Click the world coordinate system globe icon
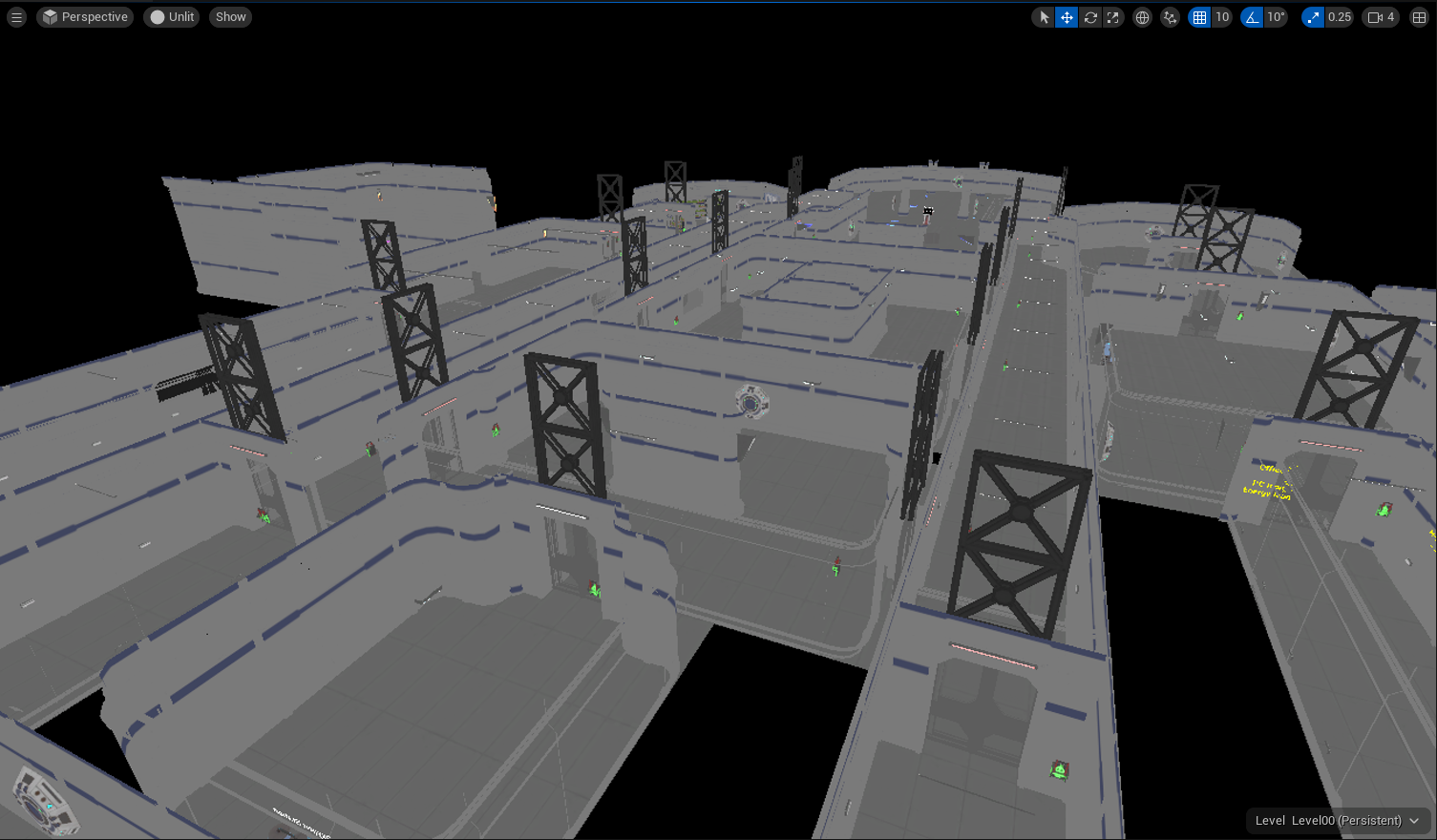Viewport: 1437px width, 840px height. coord(1142,17)
